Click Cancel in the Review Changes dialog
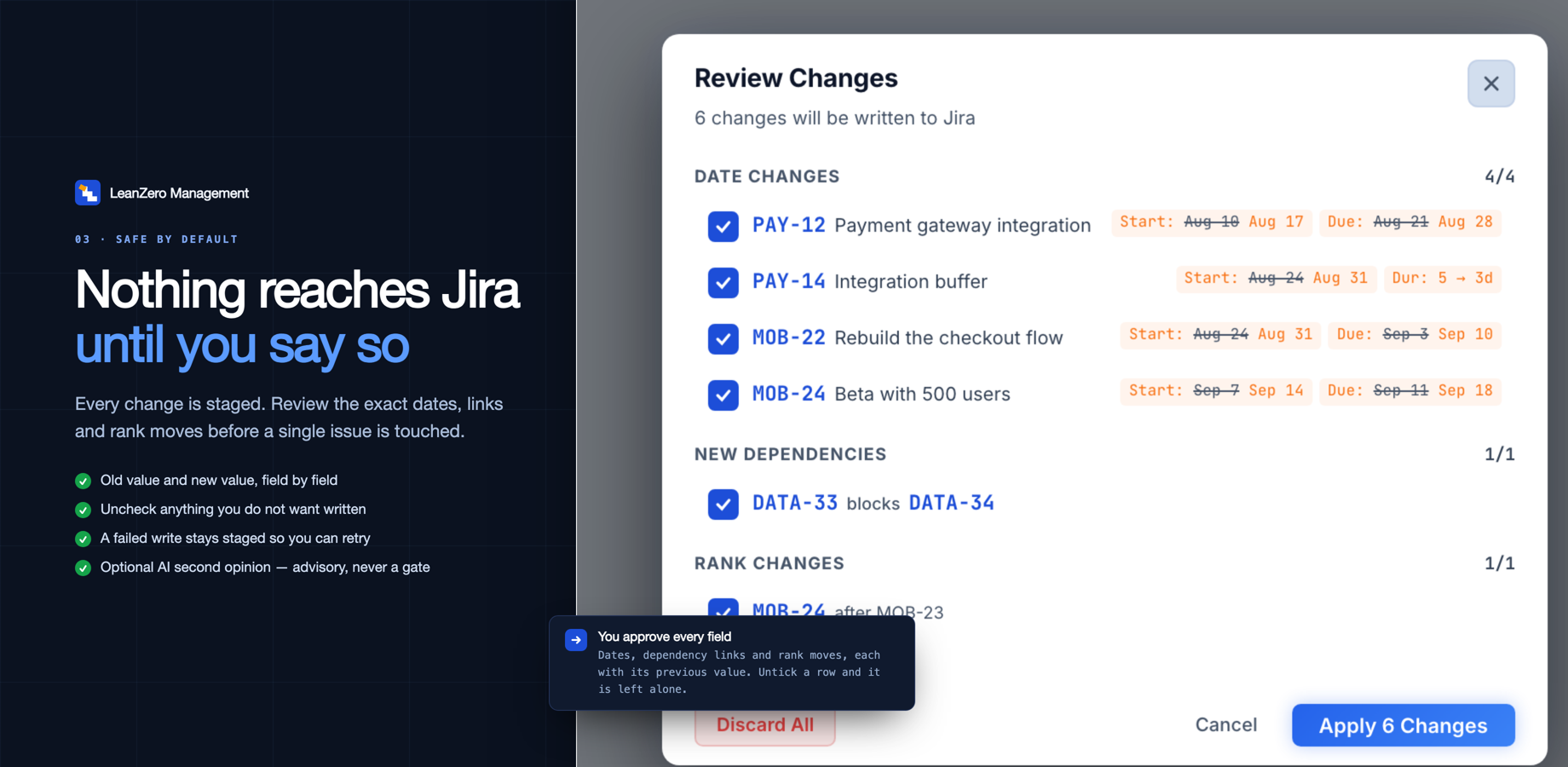Screen dimensions: 1568x767 (x=1225, y=724)
